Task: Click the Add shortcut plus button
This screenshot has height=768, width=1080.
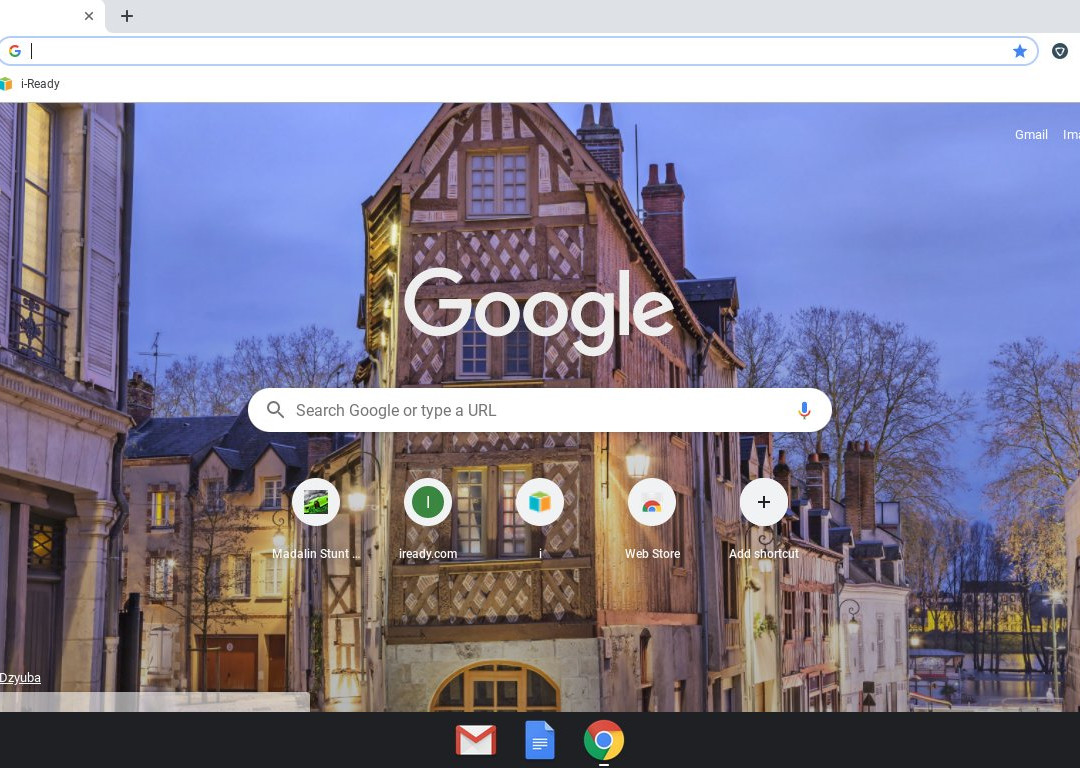Action: point(764,502)
